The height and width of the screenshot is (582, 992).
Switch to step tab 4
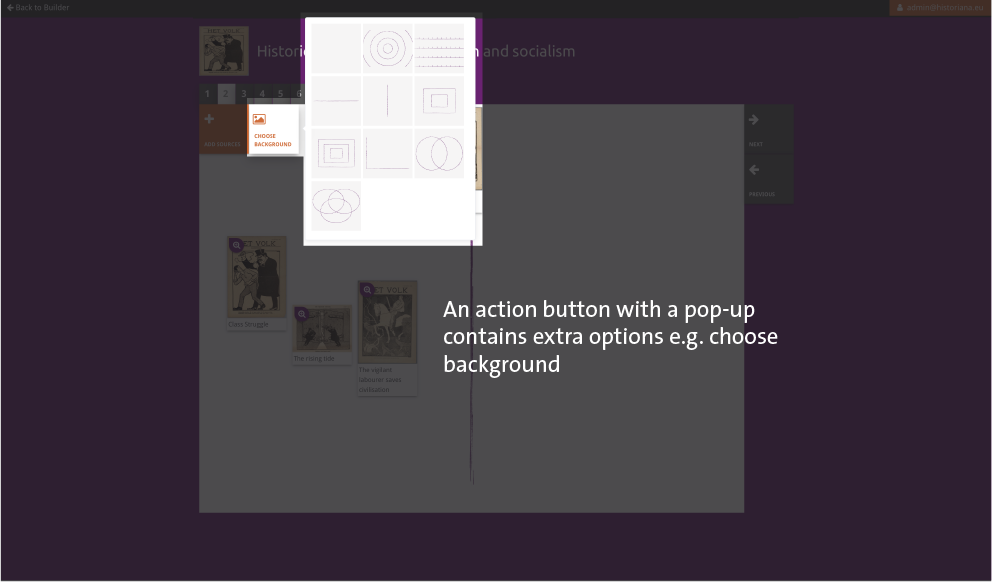262,94
